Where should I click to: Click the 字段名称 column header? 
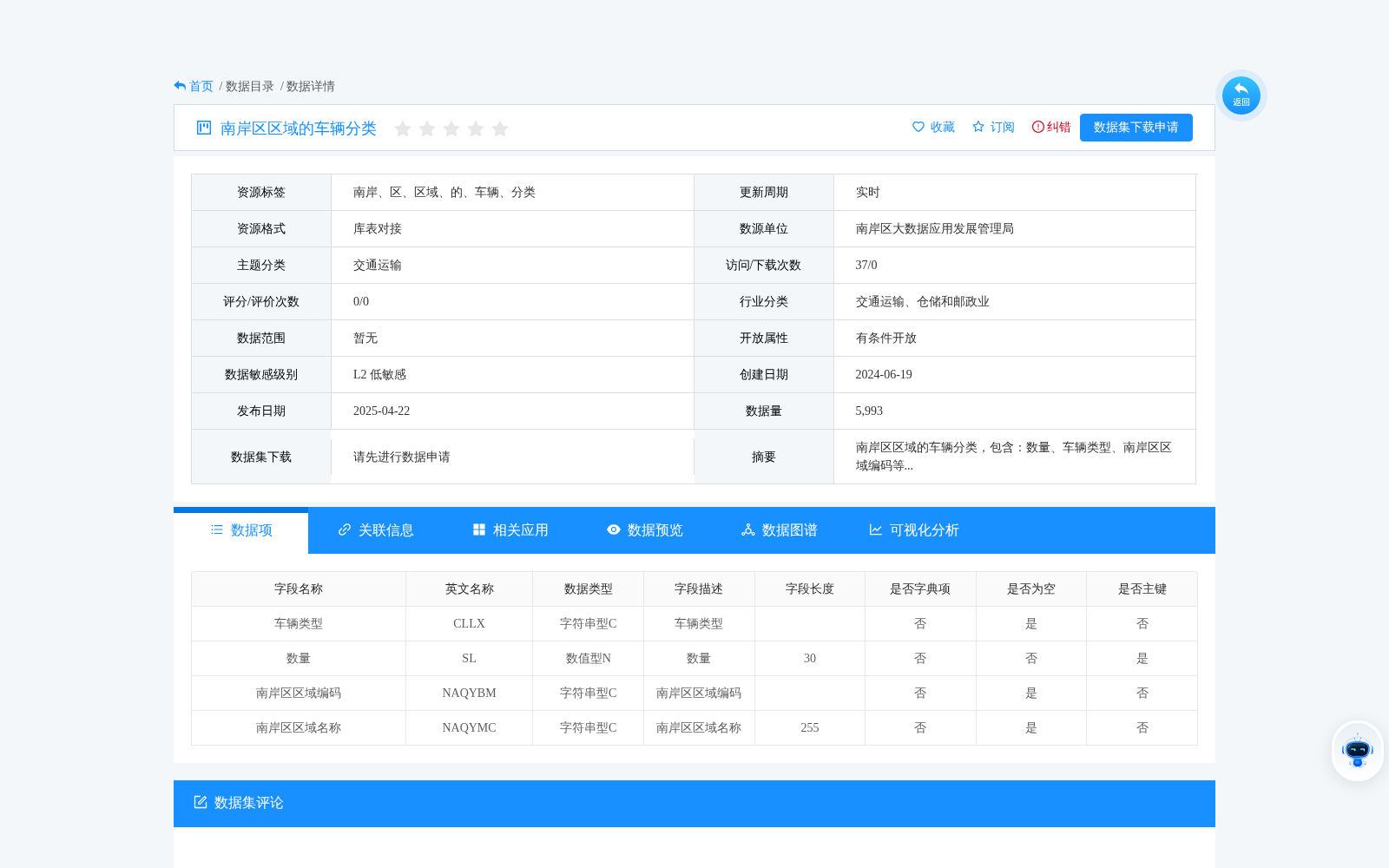[x=299, y=589]
